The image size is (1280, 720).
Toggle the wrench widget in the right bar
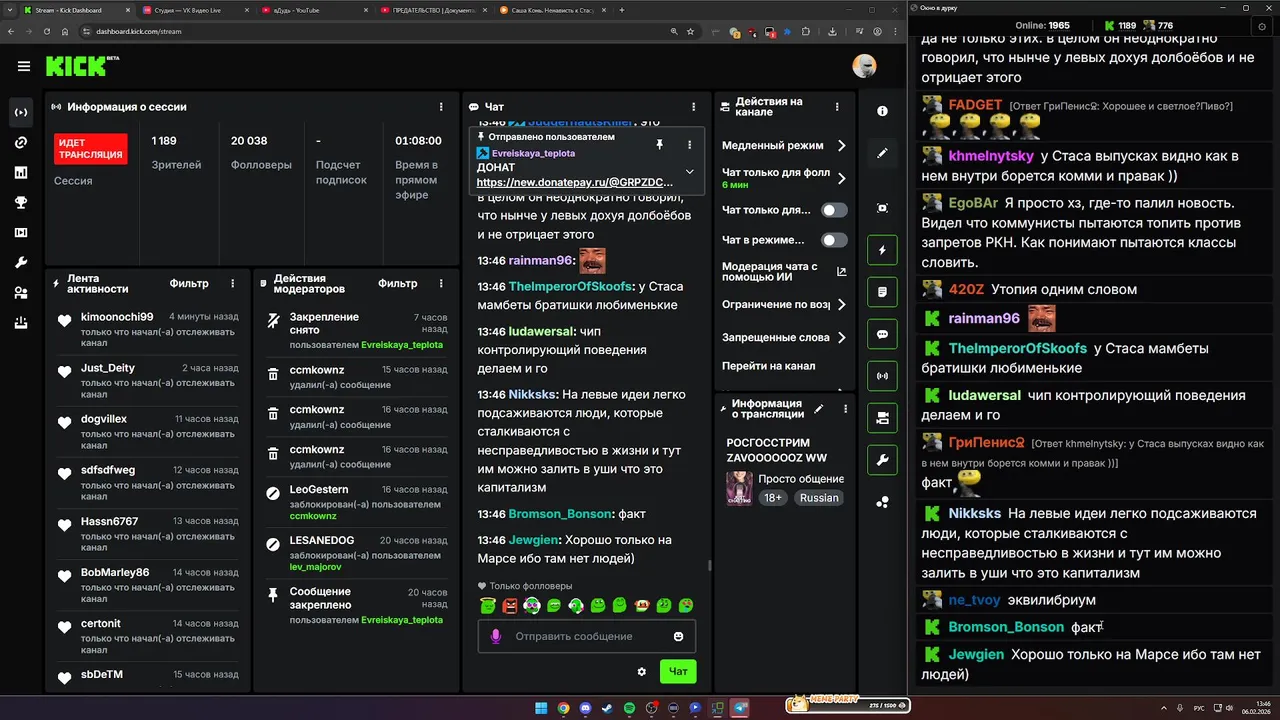click(x=882, y=460)
